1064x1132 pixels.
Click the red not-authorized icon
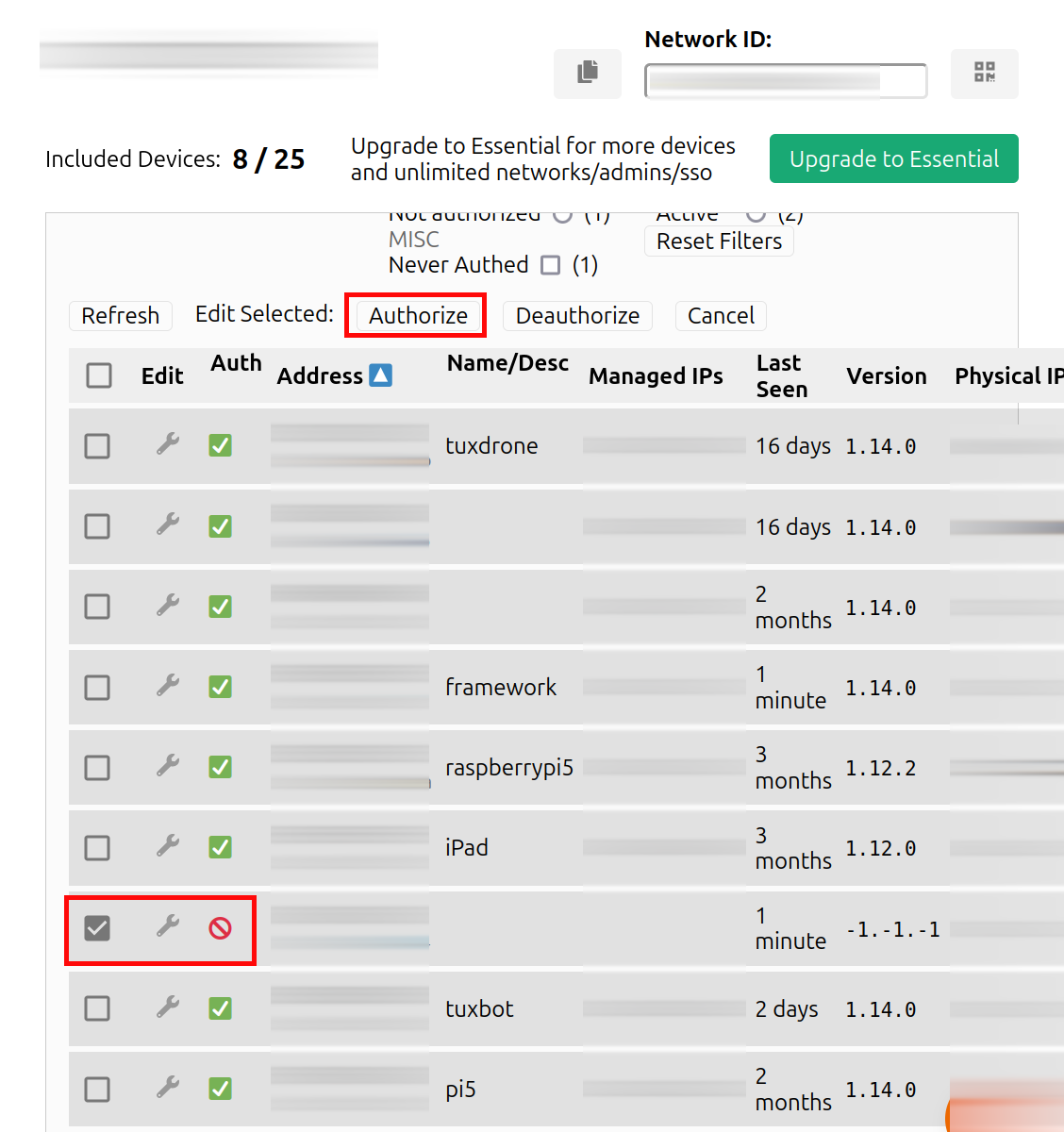point(221,928)
